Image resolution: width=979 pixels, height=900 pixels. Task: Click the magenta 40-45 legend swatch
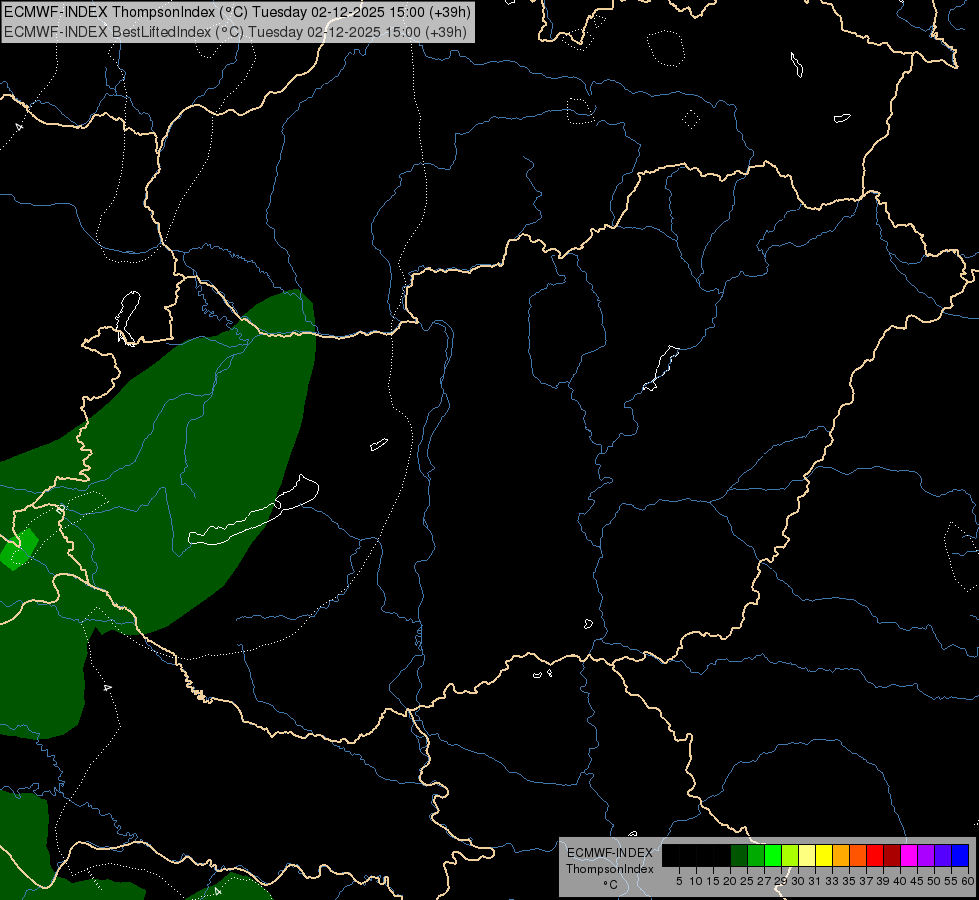point(909,855)
